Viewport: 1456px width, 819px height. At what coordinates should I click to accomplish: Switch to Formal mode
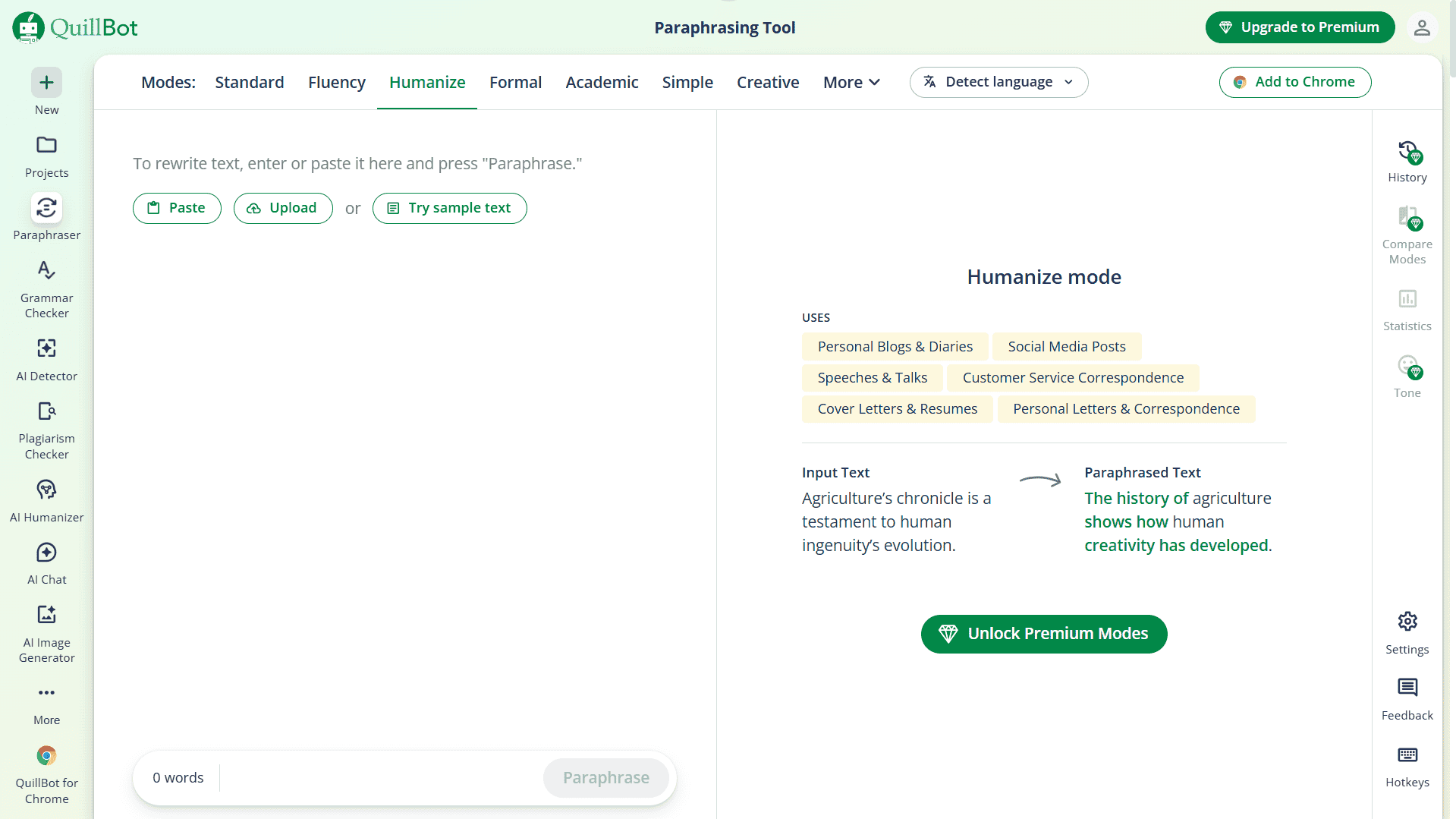point(515,82)
